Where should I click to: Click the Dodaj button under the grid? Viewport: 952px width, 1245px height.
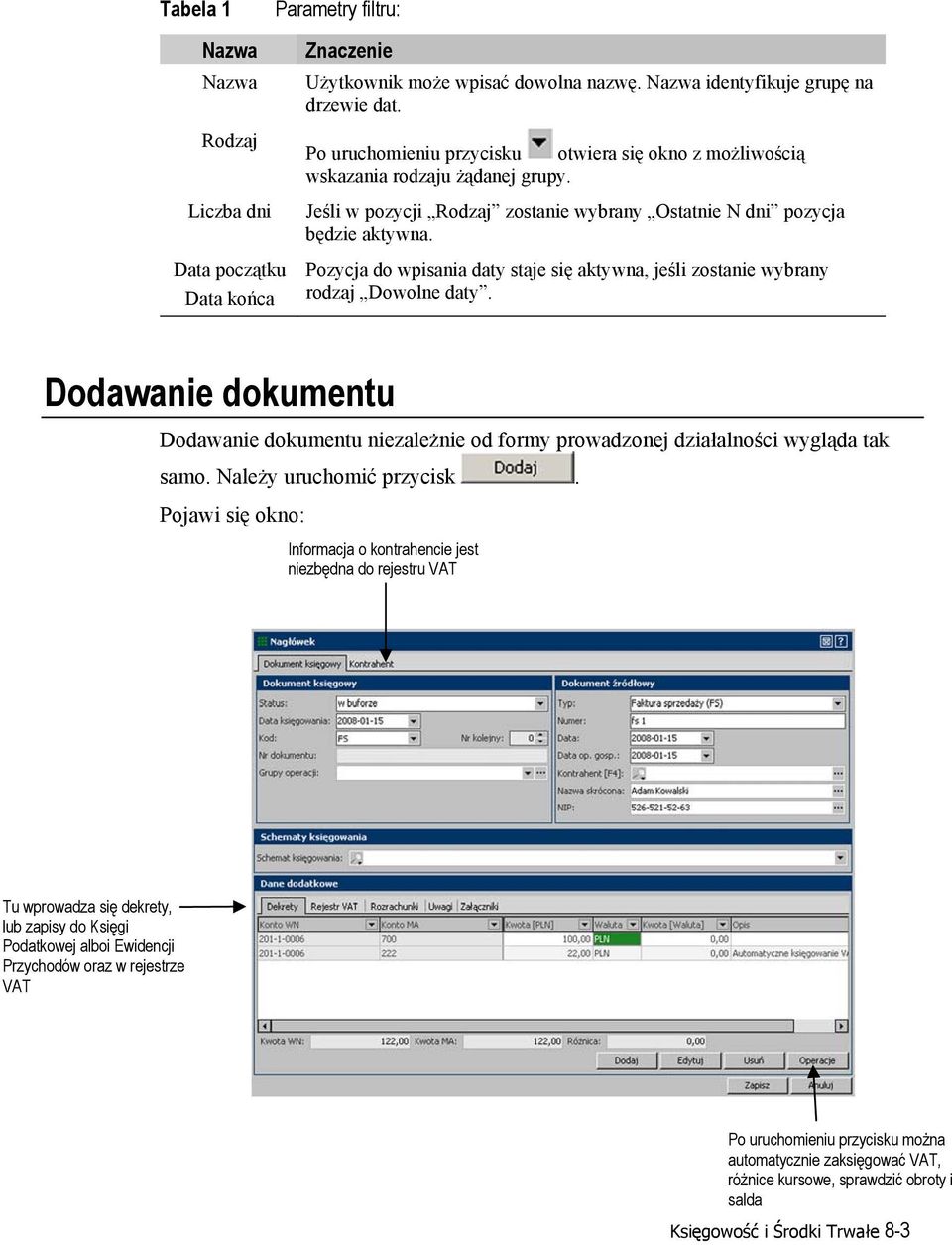coord(627,1060)
